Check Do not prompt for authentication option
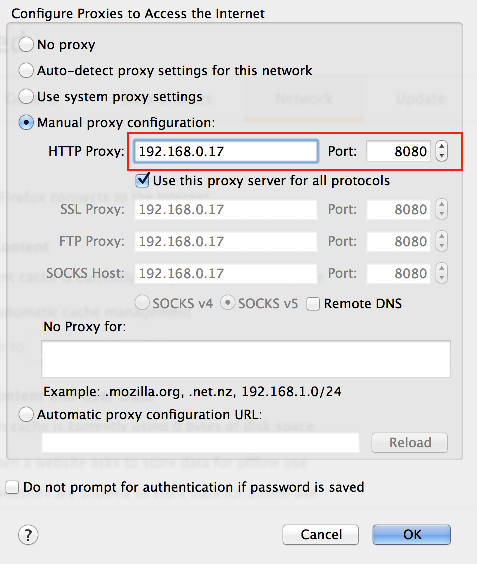477x564 pixels. 12,487
